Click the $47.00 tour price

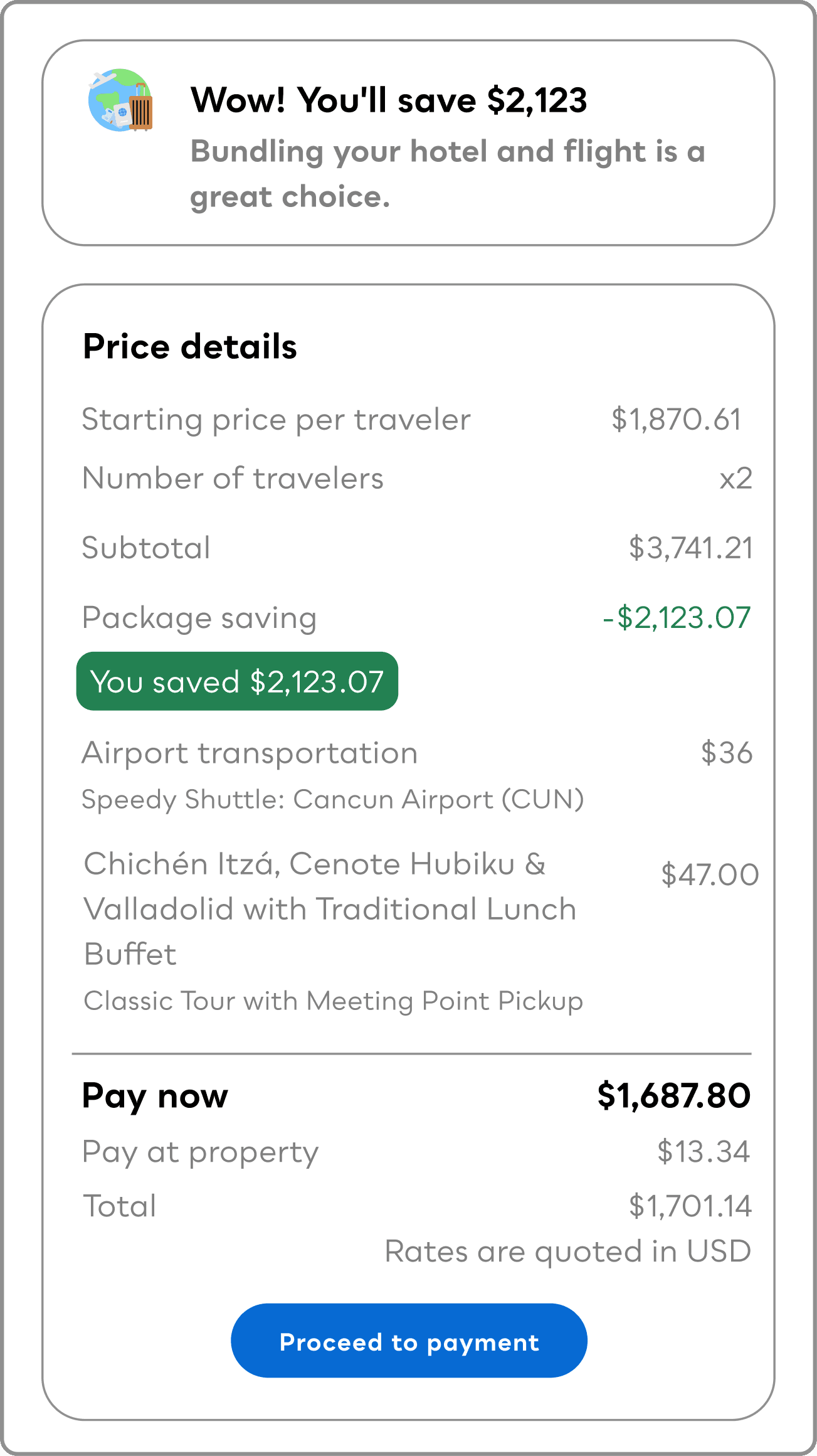point(709,874)
